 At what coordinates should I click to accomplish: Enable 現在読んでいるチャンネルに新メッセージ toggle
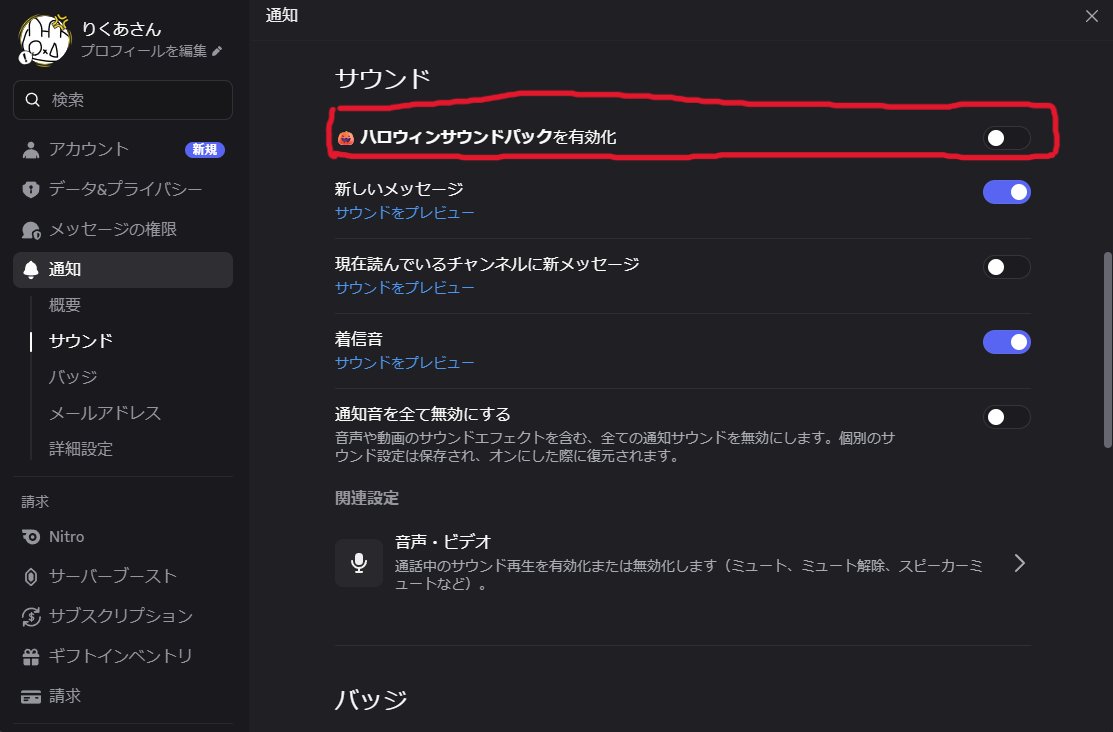(x=1006, y=267)
